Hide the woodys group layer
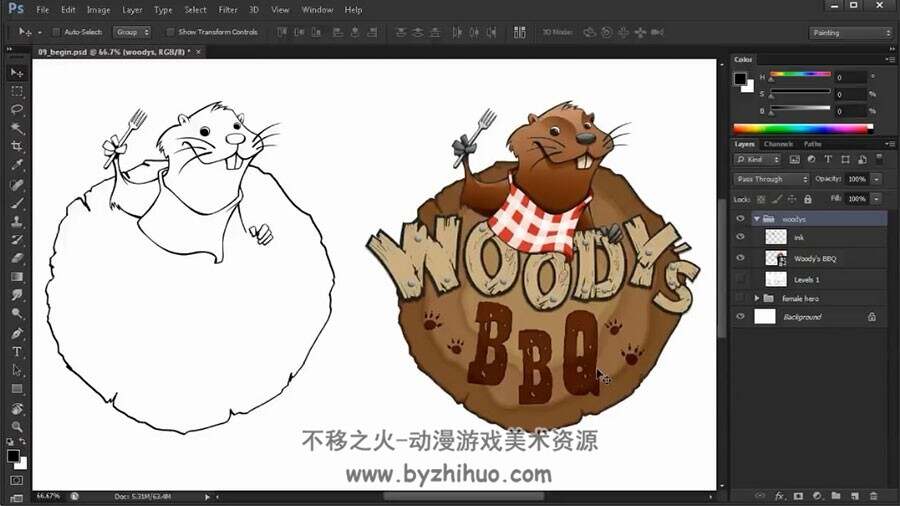This screenshot has width=900, height=506. point(740,219)
